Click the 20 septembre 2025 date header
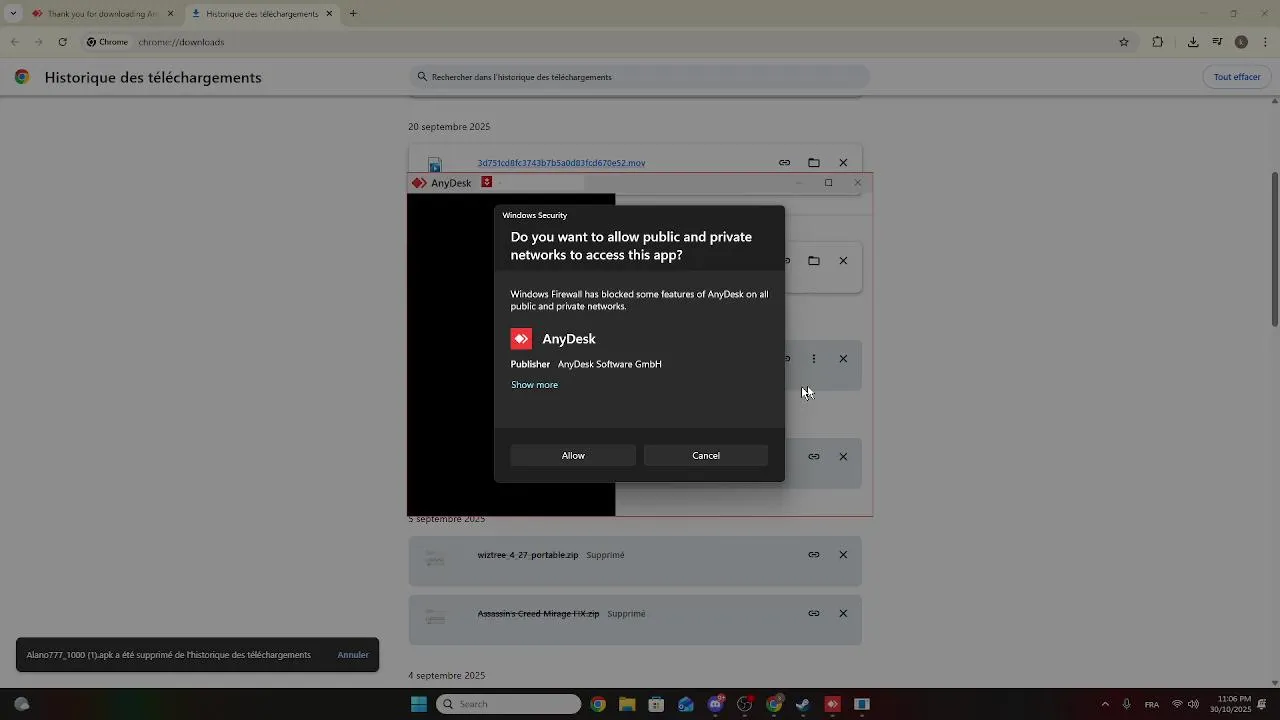The width and height of the screenshot is (1280, 720). (449, 127)
